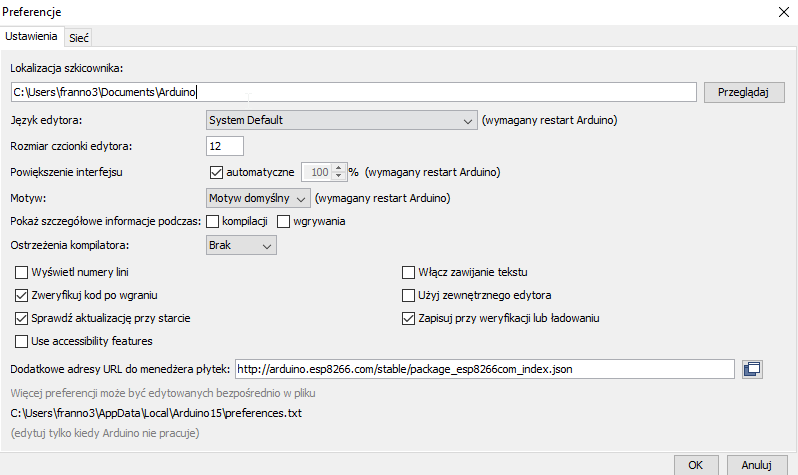
Task: Click the Rozmiar czcionki edytora field
Action: [225, 147]
